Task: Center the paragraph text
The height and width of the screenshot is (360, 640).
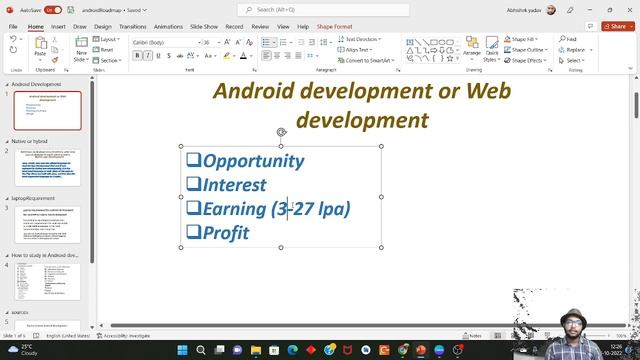Action: click(277, 56)
